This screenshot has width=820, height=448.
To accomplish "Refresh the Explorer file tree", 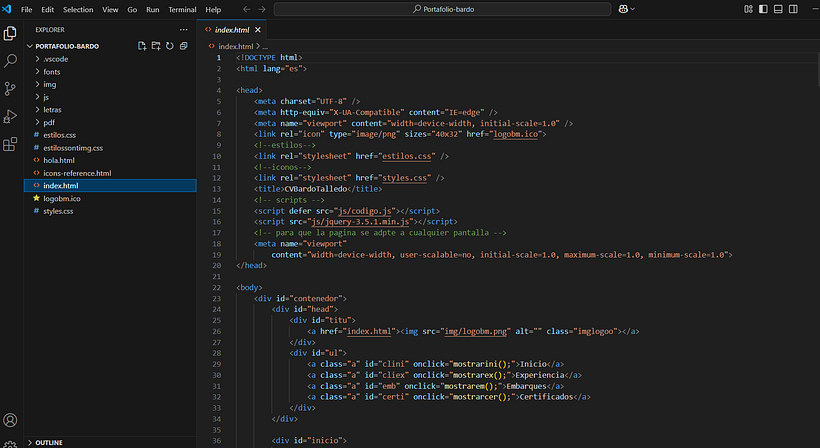I will (169, 46).
